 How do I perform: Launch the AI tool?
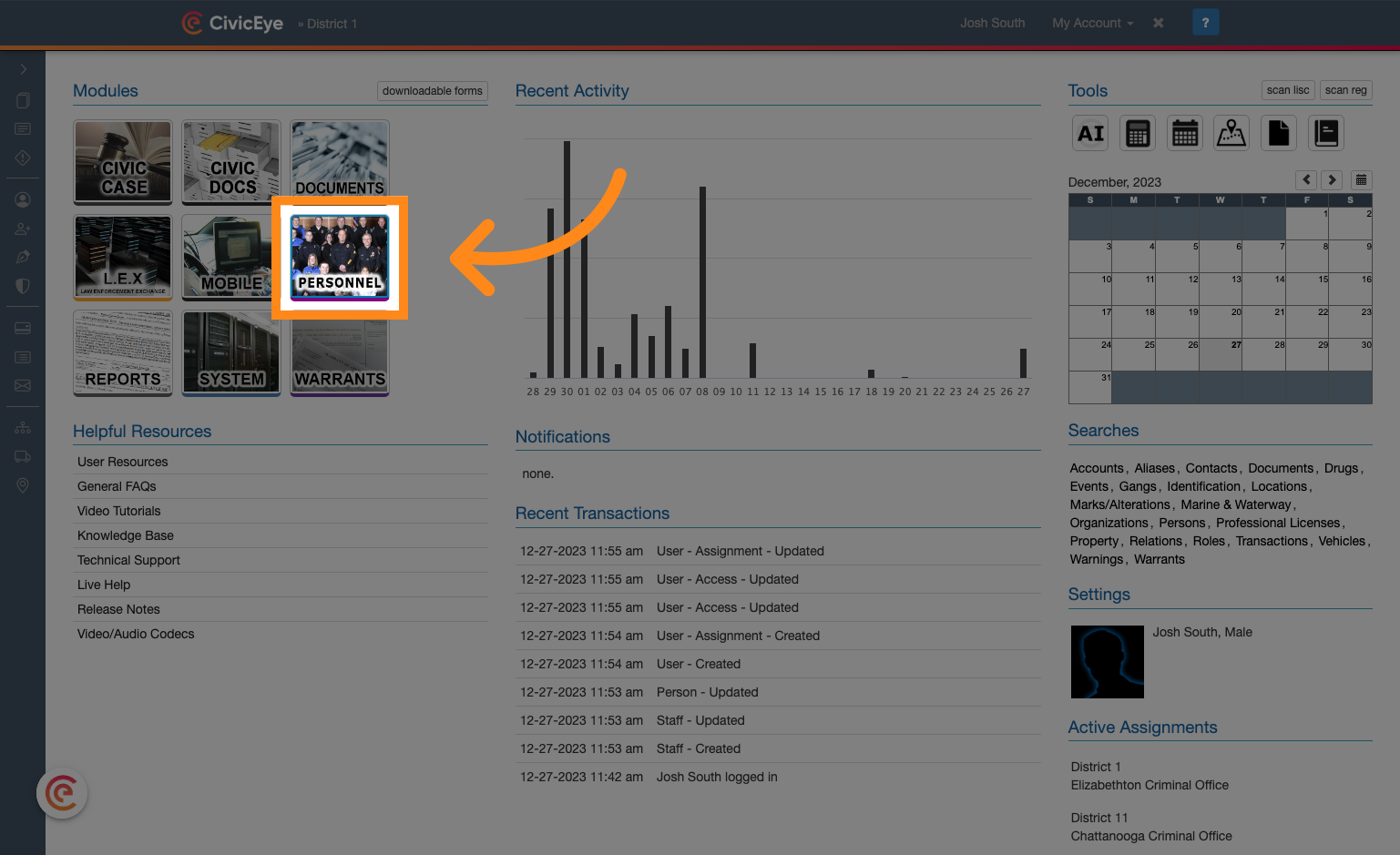point(1090,134)
